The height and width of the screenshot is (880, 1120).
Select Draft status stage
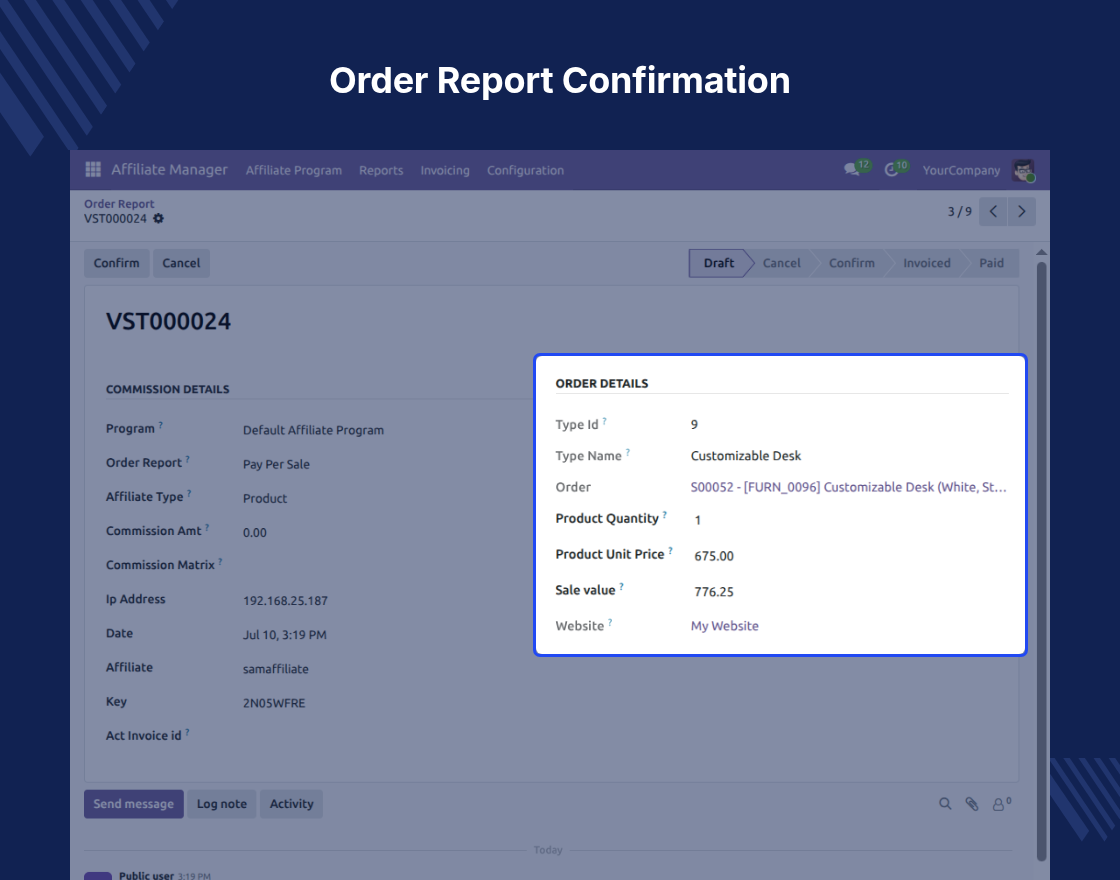[x=719, y=263]
